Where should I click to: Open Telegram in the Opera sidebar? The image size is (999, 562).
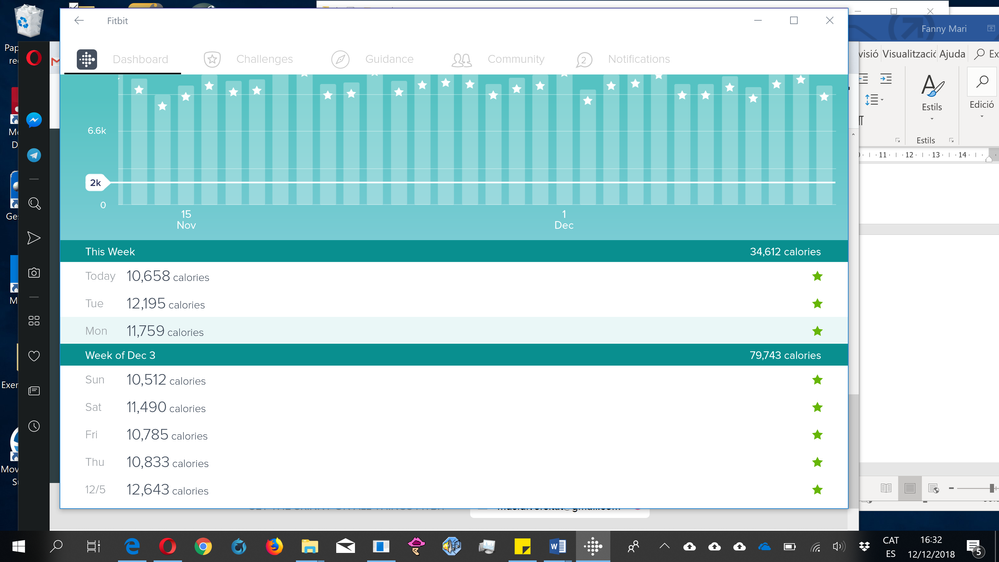pyautogui.click(x=34, y=155)
